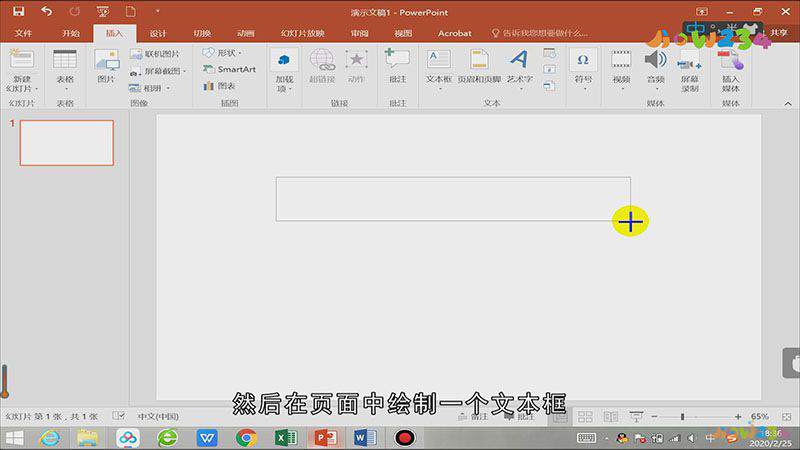Screen dimensions: 800x450
Task: Open the 表格 (Table) insert icon
Action: click(x=65, y=59)
